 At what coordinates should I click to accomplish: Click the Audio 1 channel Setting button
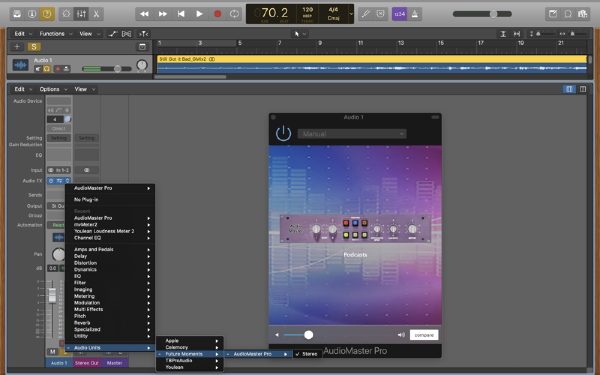pyautogui.click(x=59, y=138)
